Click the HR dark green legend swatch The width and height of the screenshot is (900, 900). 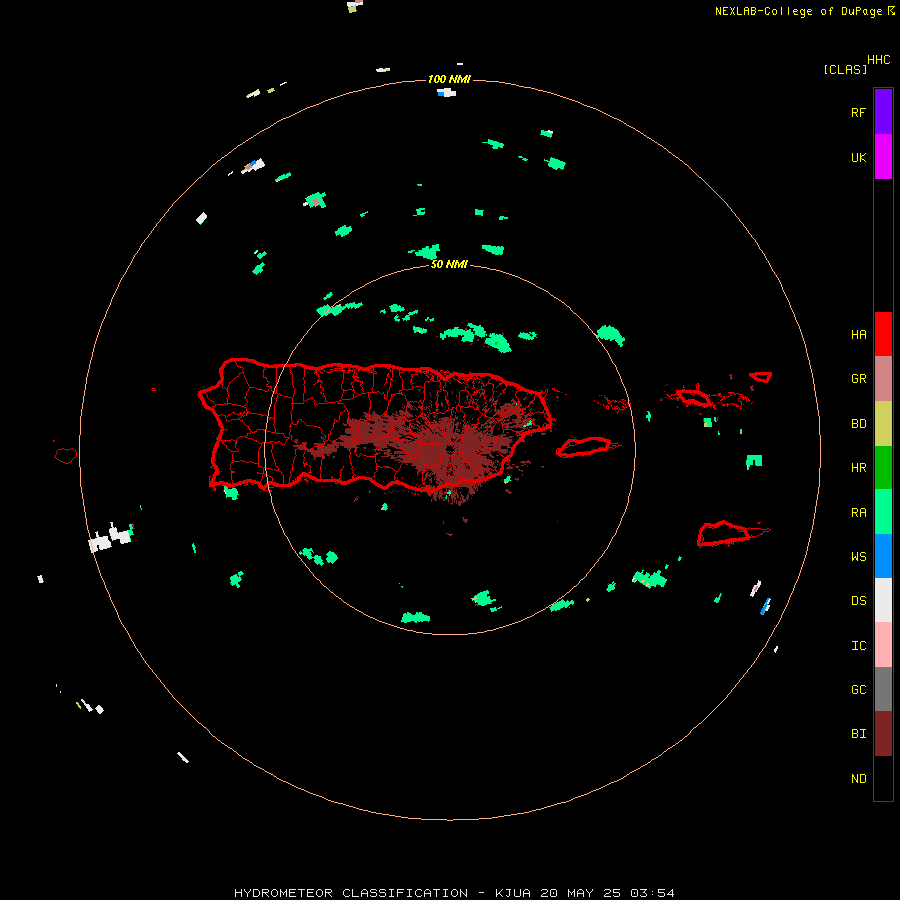(x=883, y=468)
